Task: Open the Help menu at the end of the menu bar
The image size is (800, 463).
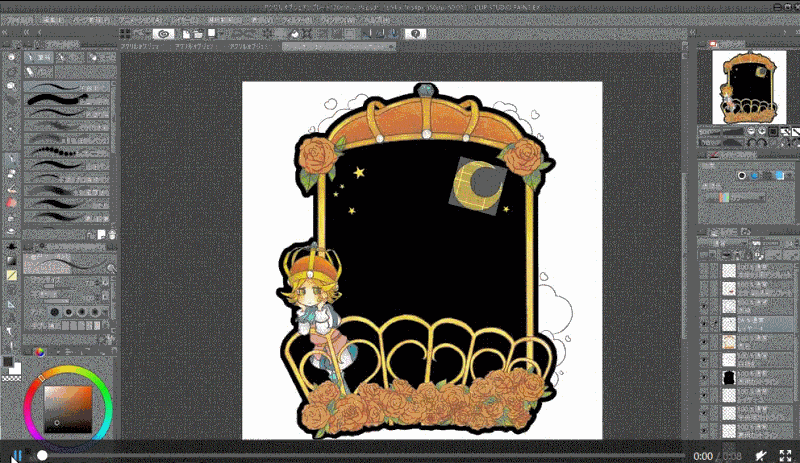Action: click(377, 20)
